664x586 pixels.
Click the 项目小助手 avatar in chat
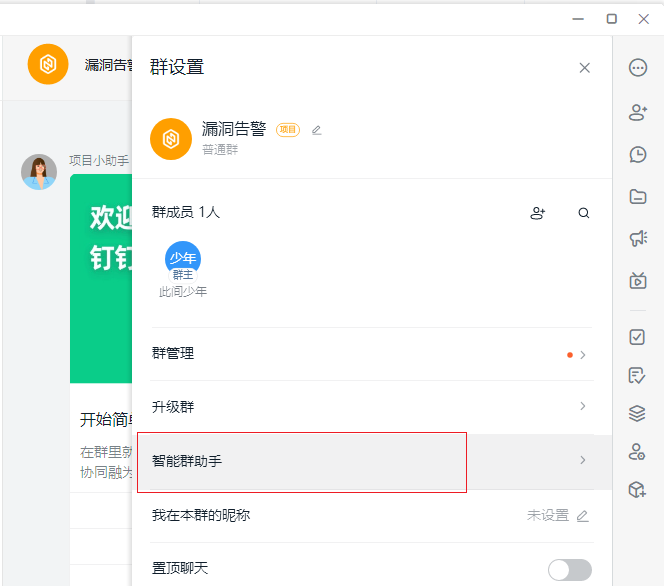tap(39, 172)
